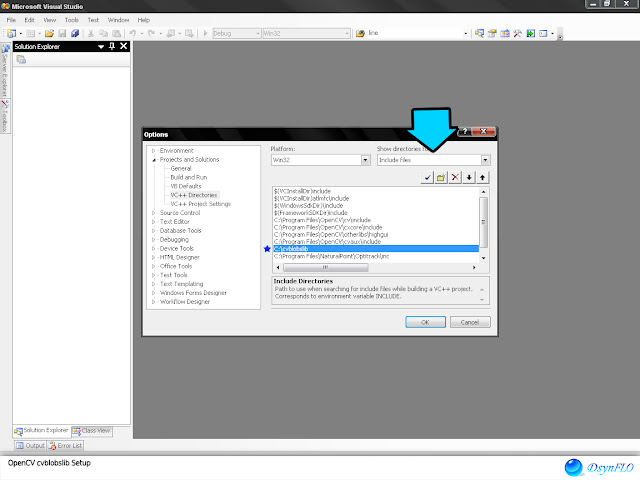Expand the Environment tree node
This screenshot has height=480, width=640.
click(x=153, y=151)
